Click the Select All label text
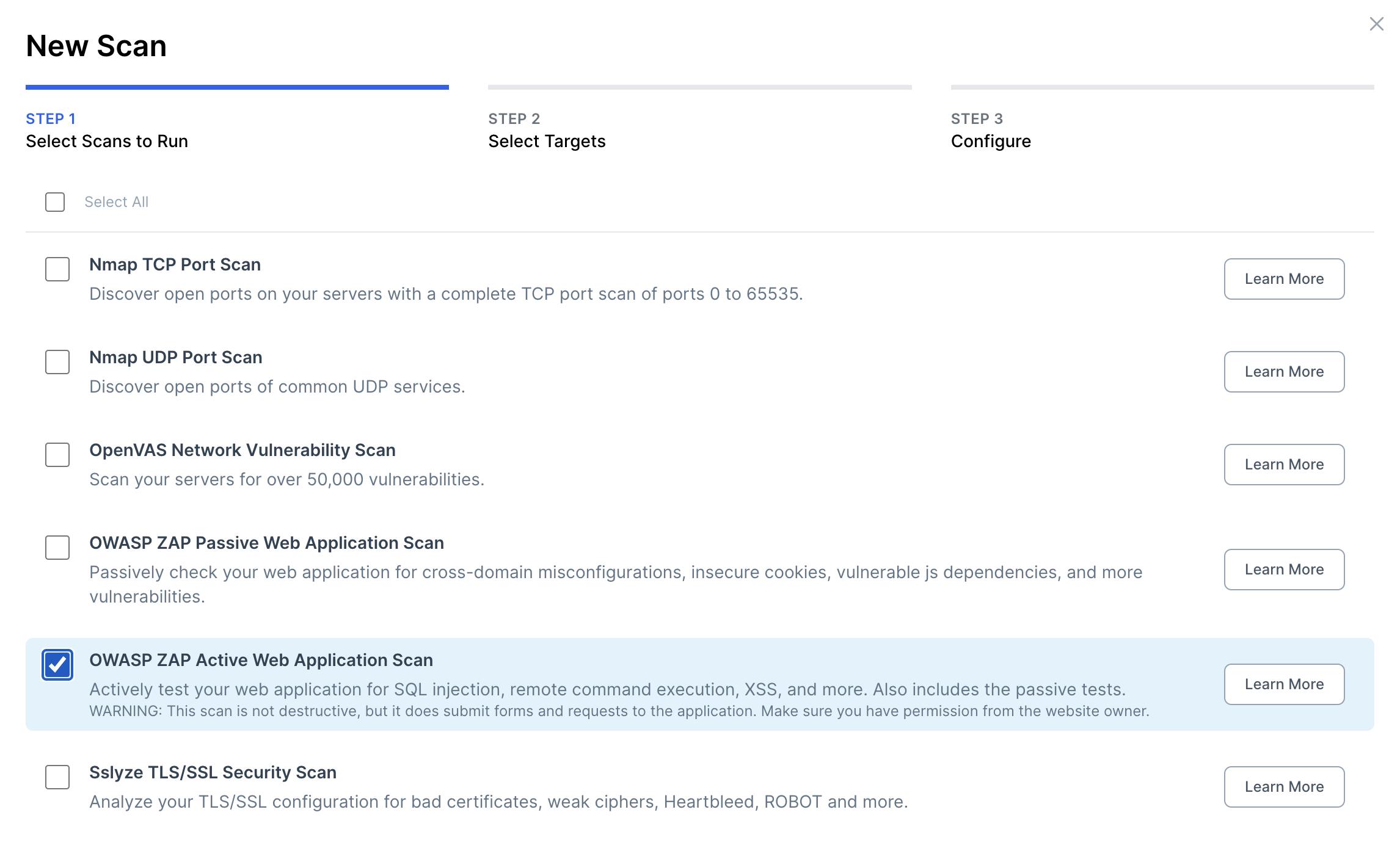 click(116, 202)
